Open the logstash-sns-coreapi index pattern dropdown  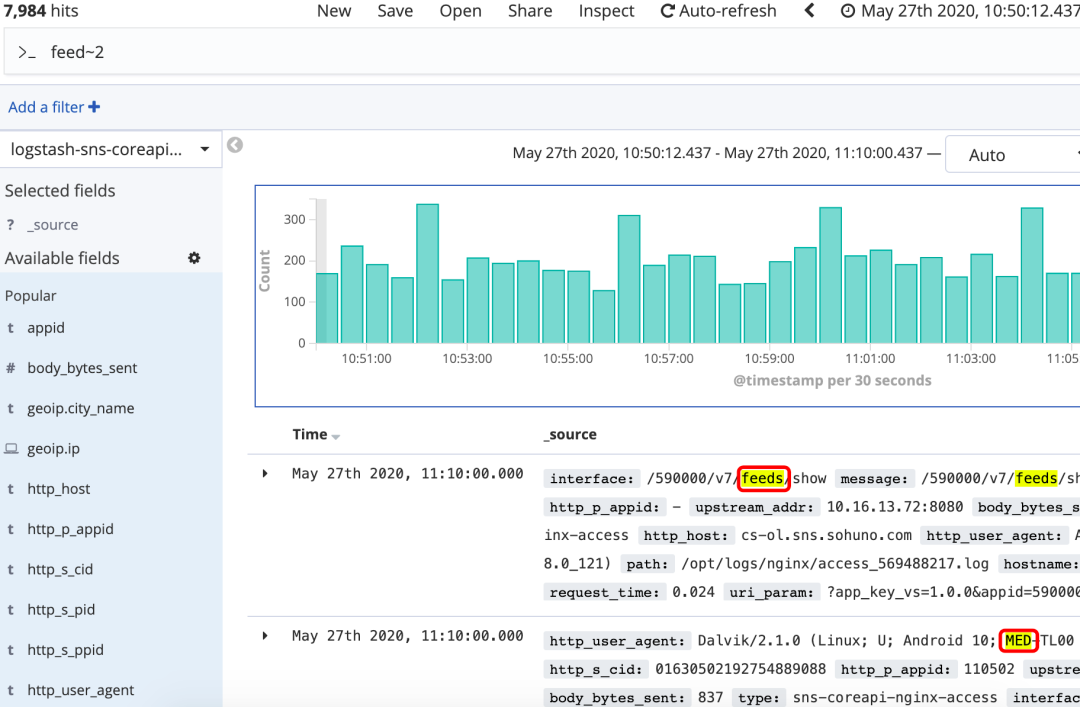coord(110,150)
